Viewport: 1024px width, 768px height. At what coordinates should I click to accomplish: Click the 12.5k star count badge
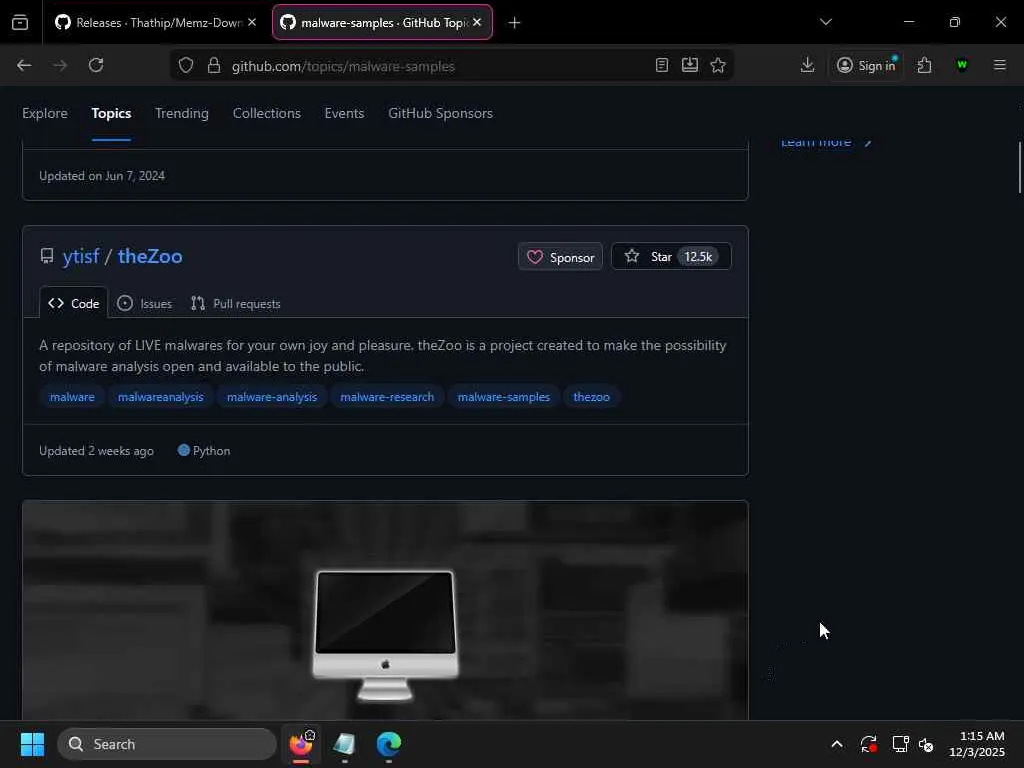point(697,257)
